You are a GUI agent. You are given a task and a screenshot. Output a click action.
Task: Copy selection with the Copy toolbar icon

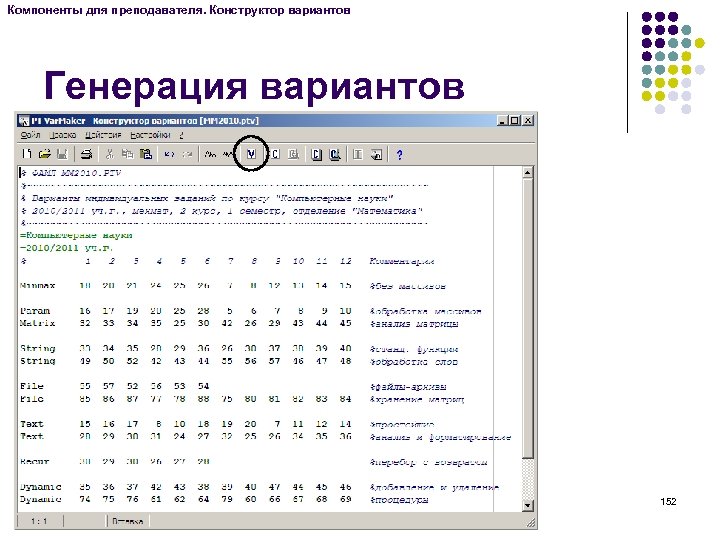[127, 154]
